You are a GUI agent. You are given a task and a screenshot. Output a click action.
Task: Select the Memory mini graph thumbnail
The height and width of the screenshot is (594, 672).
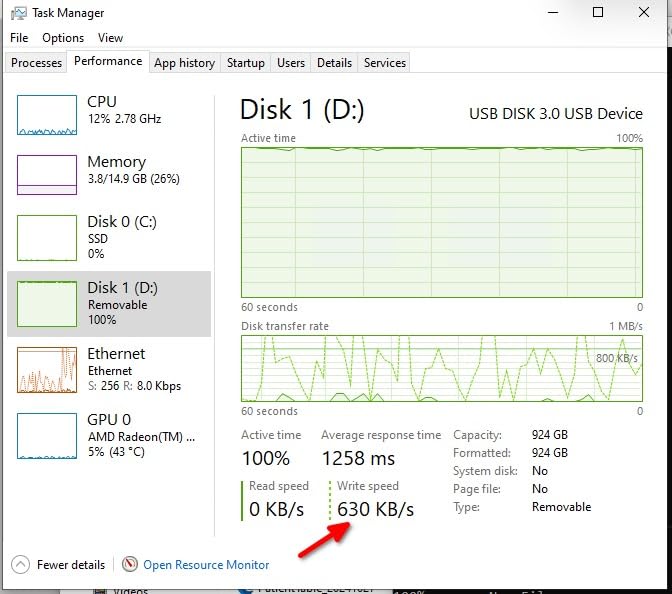tap(47, 175)
